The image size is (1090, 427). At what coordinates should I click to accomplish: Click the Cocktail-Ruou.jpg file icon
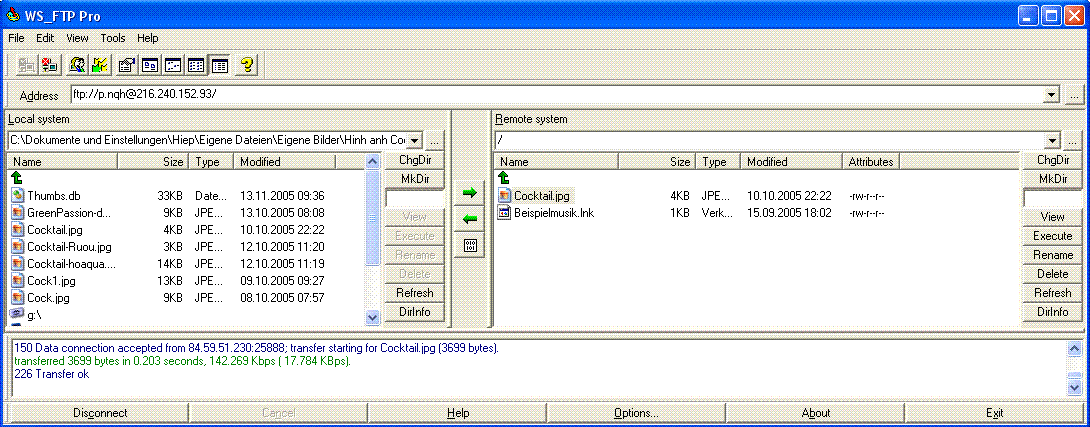(18, 247)
